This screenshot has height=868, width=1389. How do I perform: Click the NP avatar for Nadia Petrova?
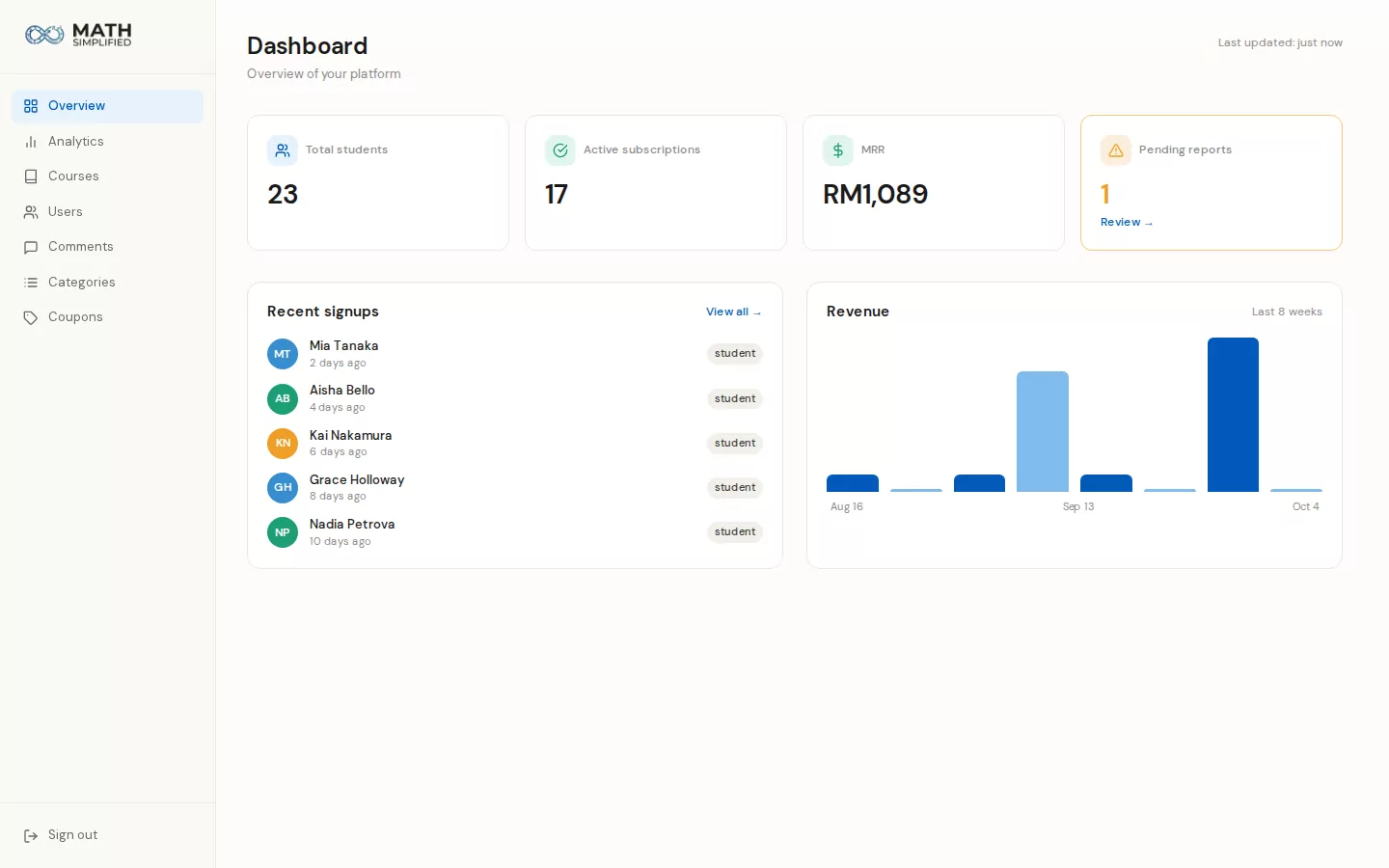[x=283, y=532]
